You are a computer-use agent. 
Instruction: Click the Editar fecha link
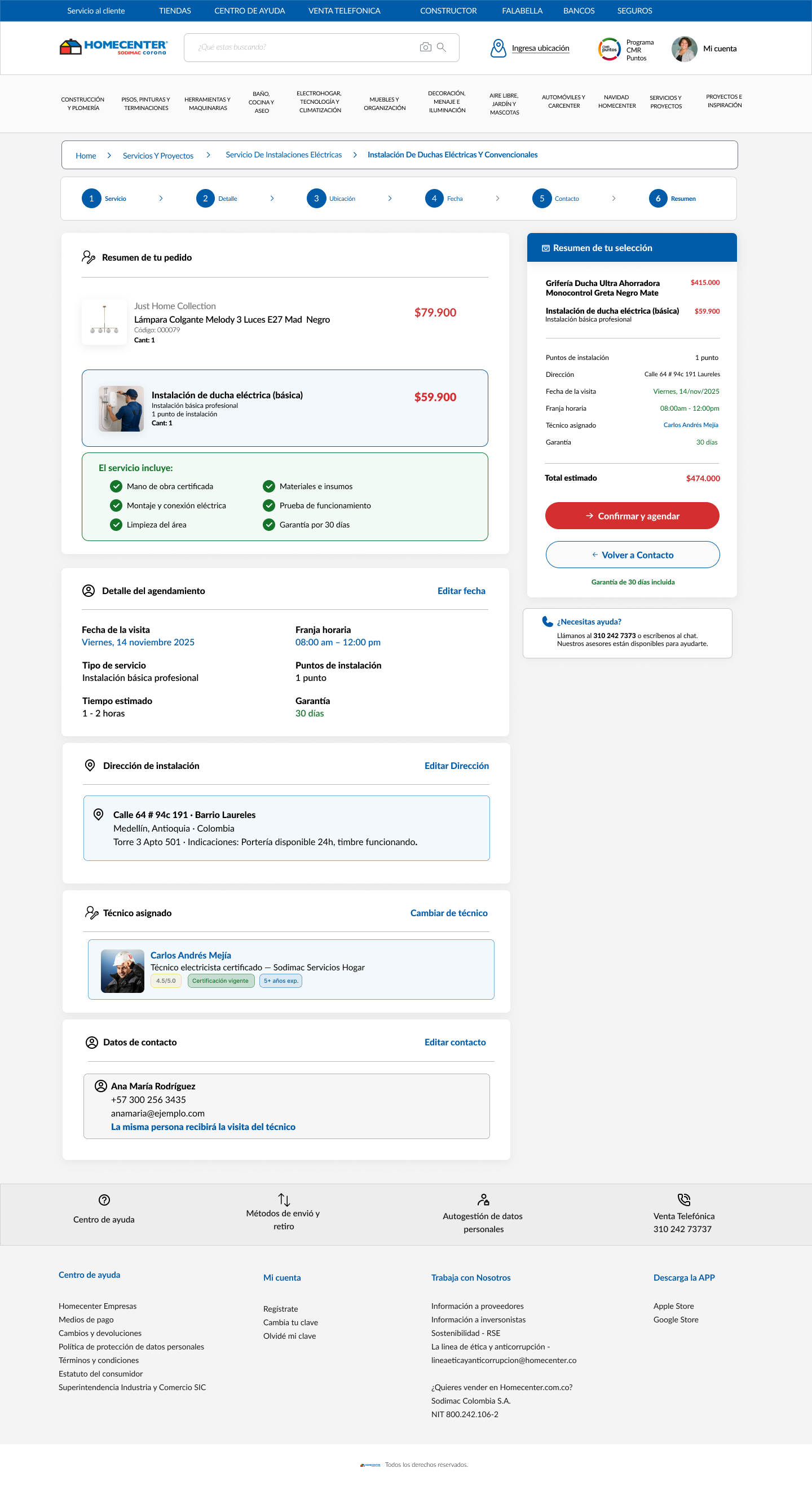pyautogui.click(x=461, y=591)
